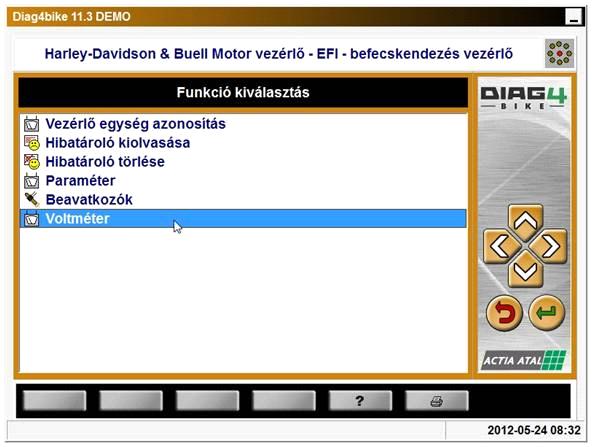Viewport: 592px width, 447px height.
Task: Click the Diag4bike logo in side panel
Action: coord(524,98)
